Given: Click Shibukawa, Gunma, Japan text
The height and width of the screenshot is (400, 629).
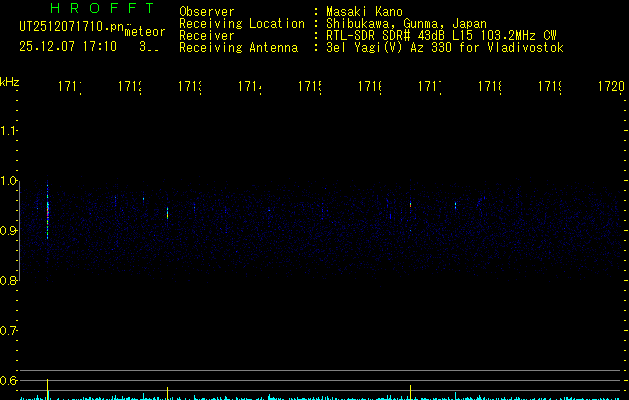Looking at the screenshot, I should (x=406, y=24).
